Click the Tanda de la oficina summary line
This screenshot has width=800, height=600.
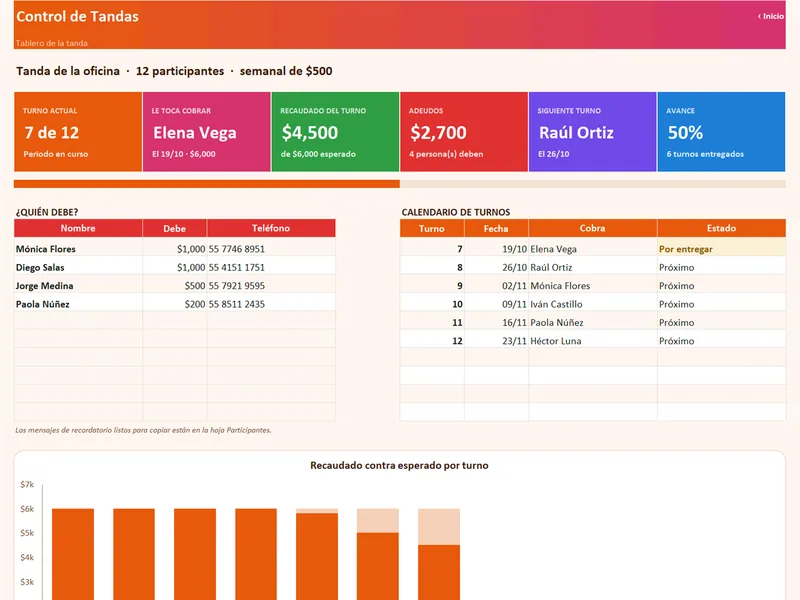pyautogui.click(x=174, y=71)
